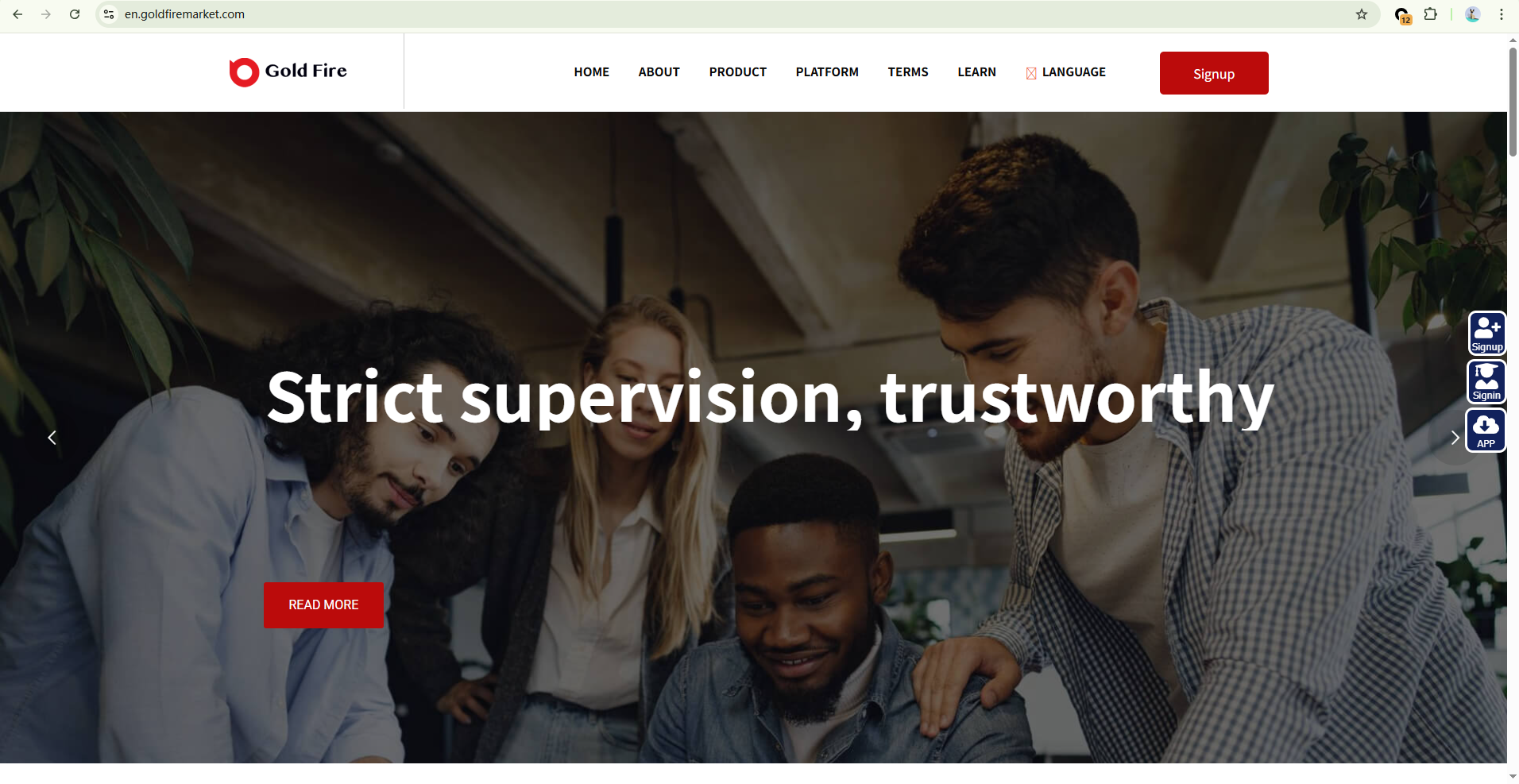This screenshot has width=1519, height=784.
Task: Open the PRODUCT navigation menu
Action: tap(738, 72)
